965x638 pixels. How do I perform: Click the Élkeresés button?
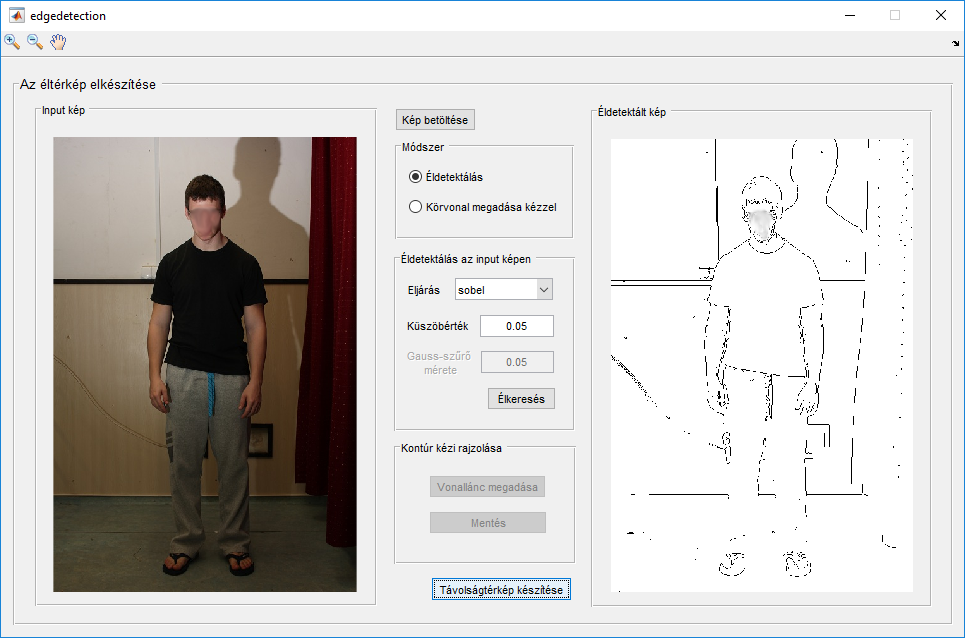point(521,398)
